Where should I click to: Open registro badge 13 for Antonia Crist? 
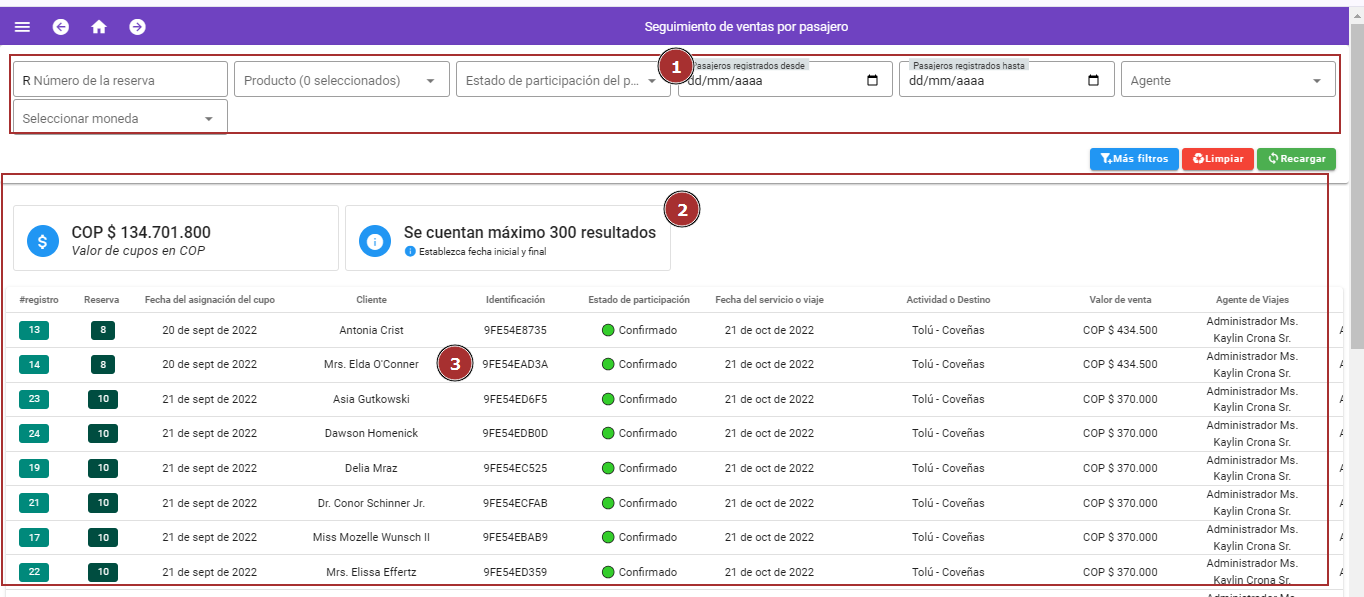pos(34,330)
